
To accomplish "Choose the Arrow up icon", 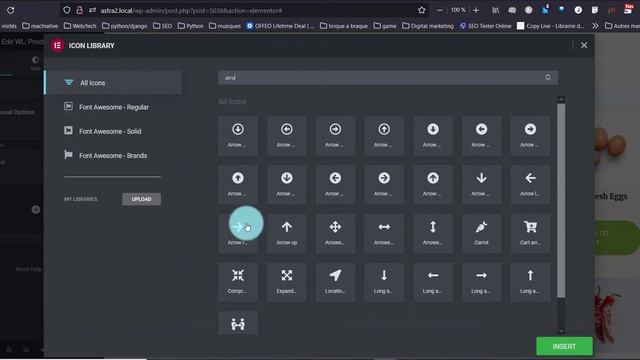I will (287, 233).
